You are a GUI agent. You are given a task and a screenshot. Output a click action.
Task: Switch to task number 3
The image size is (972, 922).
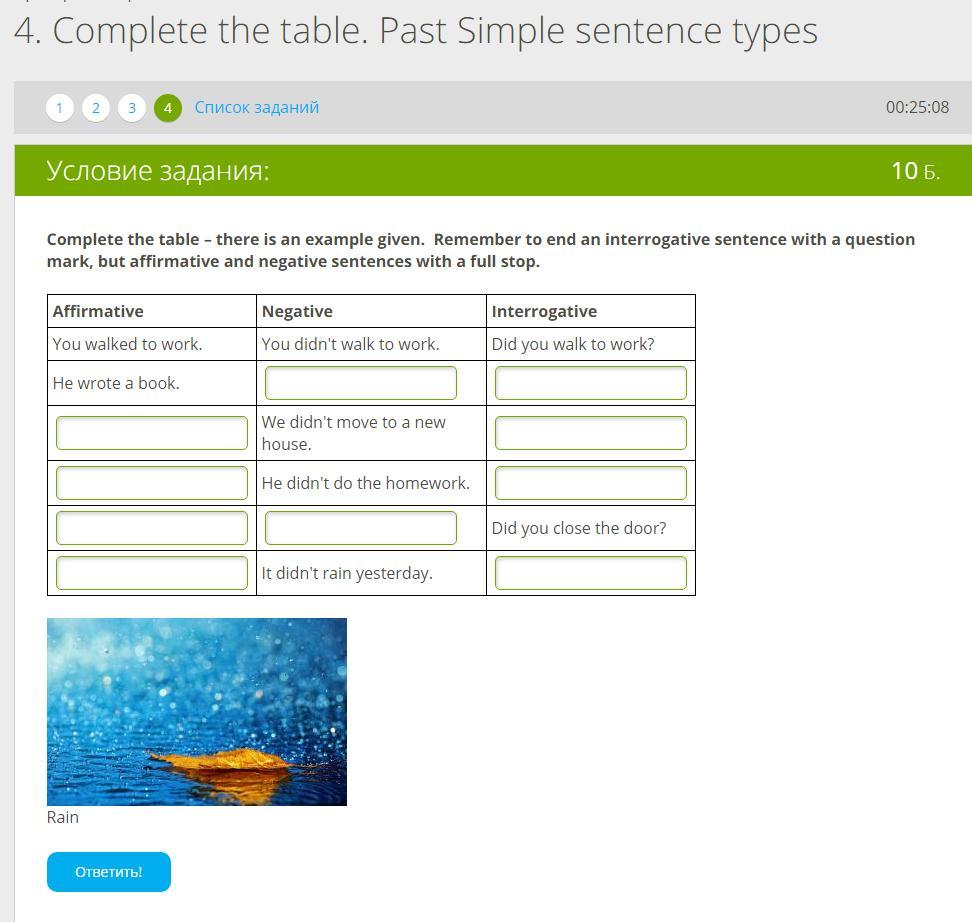132,108
